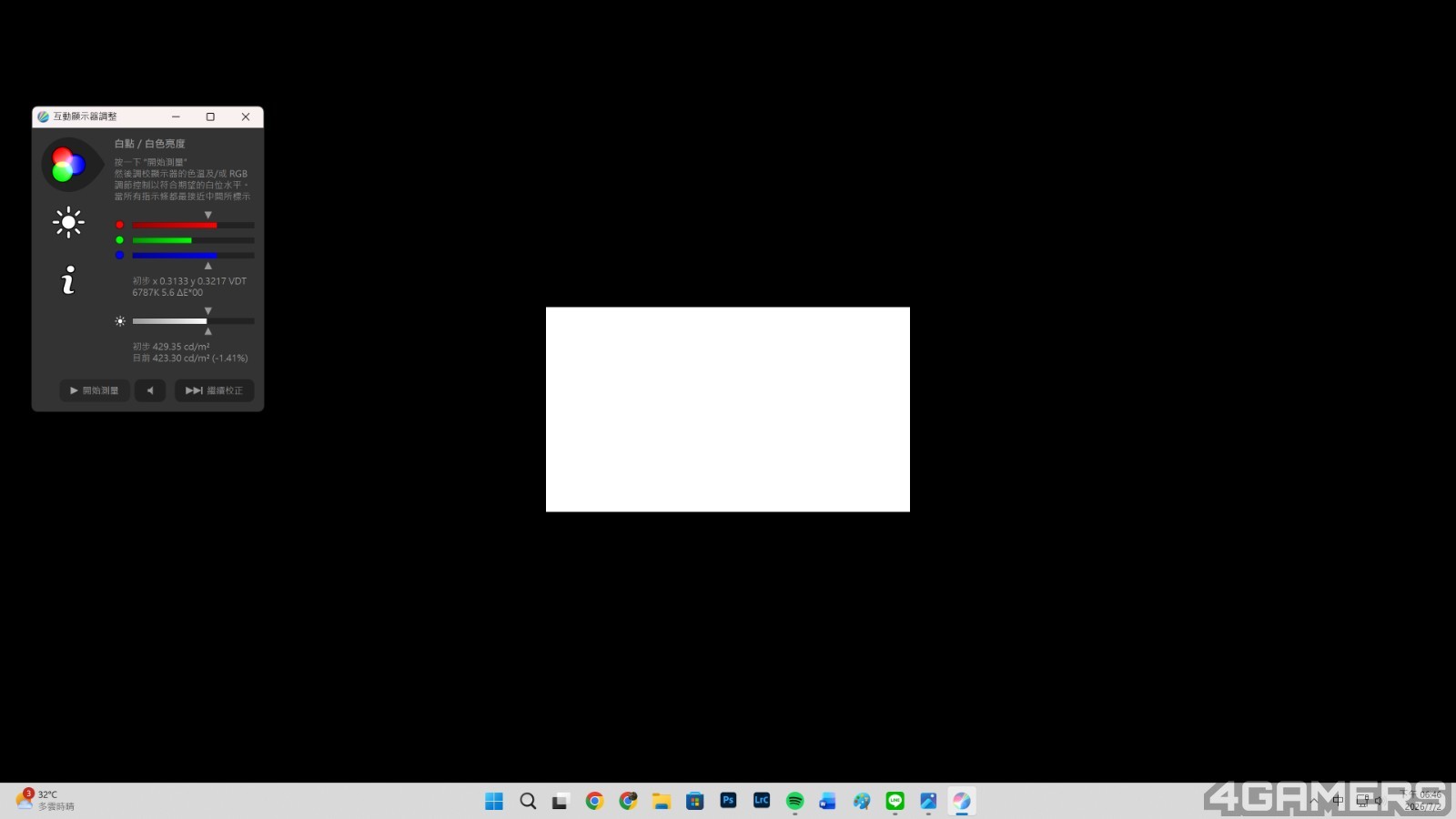Select the sun brightness icon

(68, 222)
